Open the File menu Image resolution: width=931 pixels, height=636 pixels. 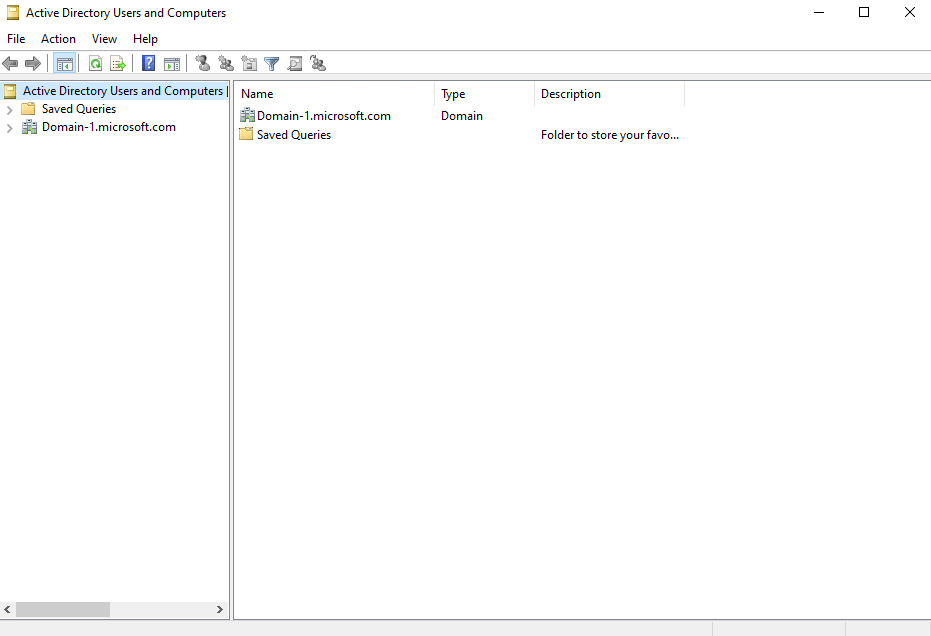[x=15, y=38]
